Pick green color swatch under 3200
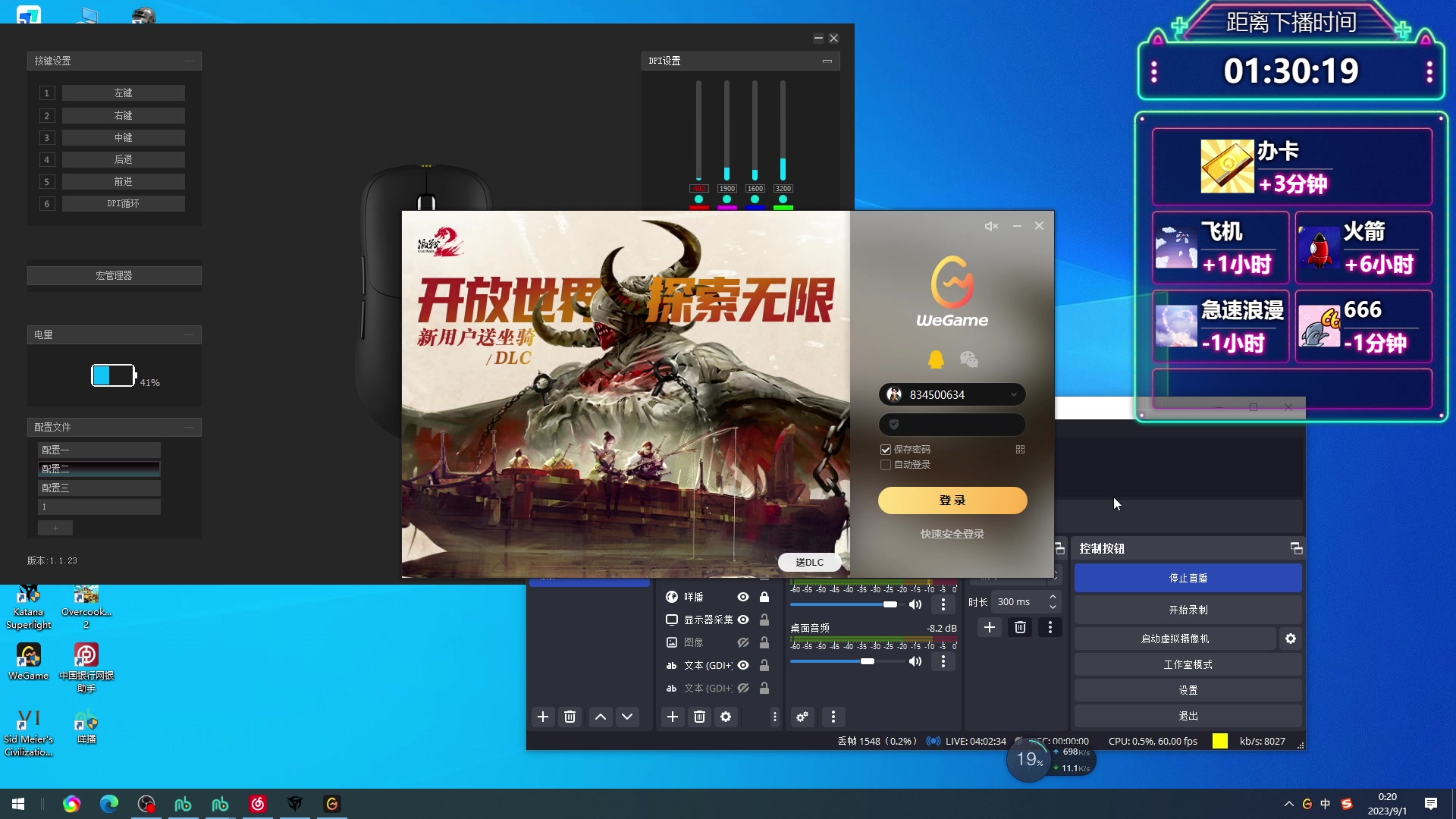The height and width of the screenshot is (819, 1456). pyautogui.click(x=783, y=207)
